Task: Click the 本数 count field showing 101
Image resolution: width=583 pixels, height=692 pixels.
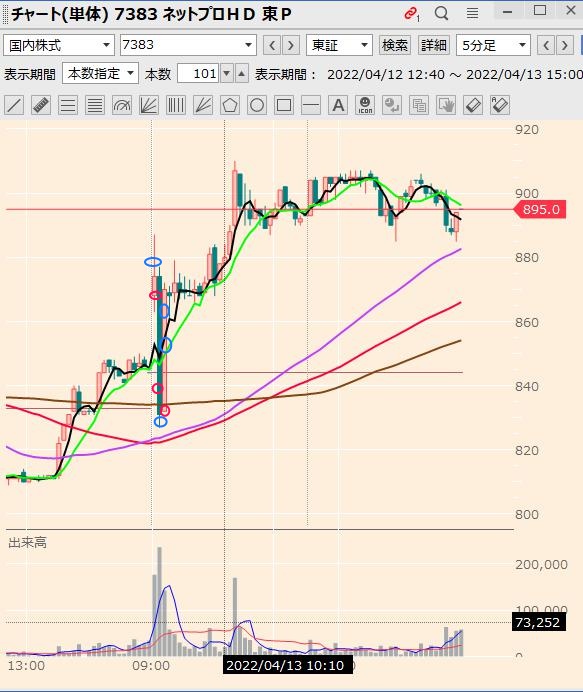Action: (199, 73)
